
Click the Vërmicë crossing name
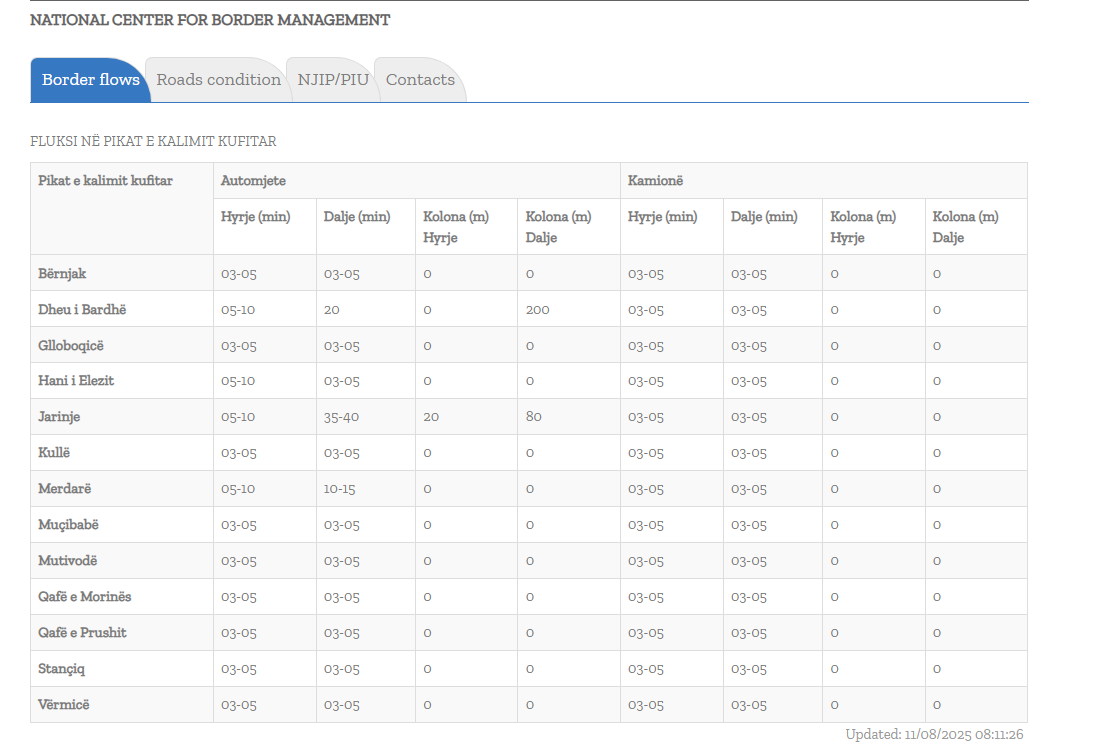pyautogui.click(x=63, y=705)
